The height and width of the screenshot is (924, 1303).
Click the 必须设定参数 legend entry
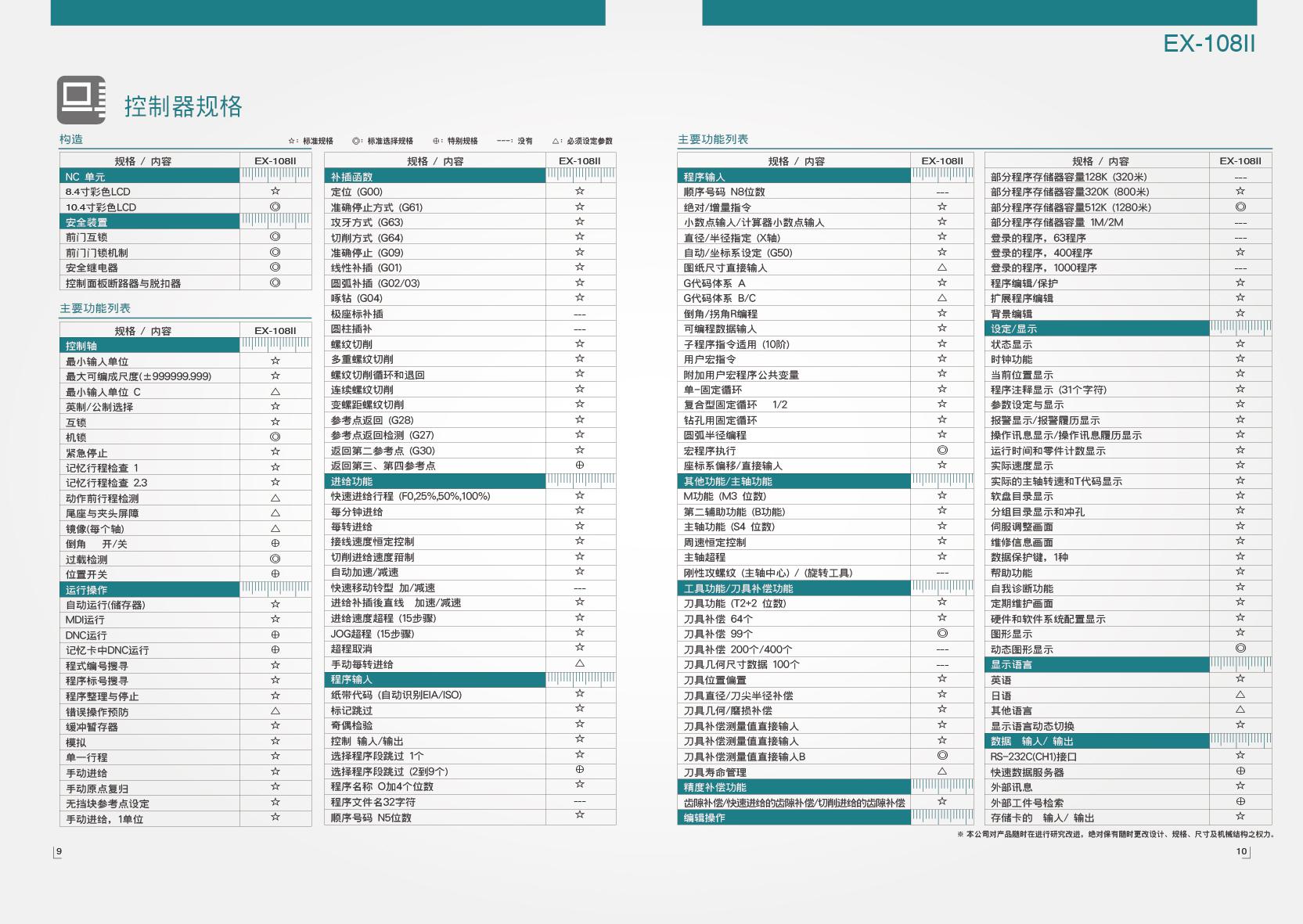pos(582,141)
